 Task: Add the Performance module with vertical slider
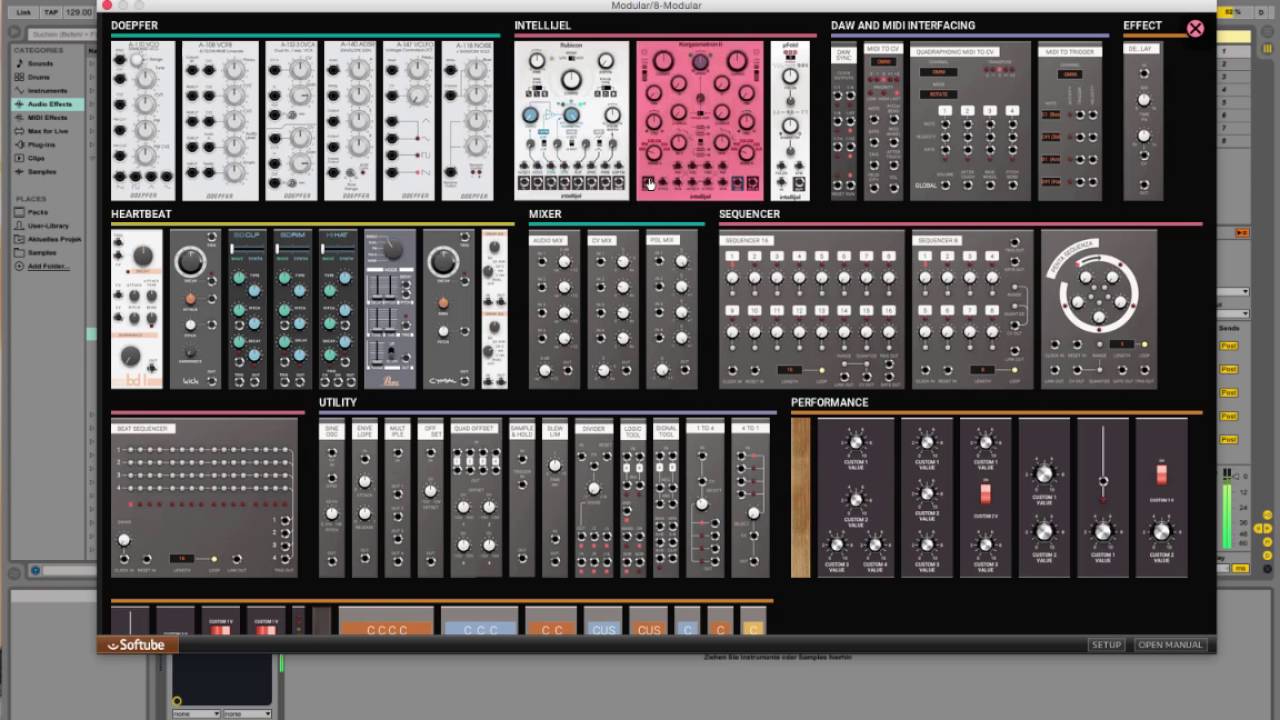point(1103,498)
